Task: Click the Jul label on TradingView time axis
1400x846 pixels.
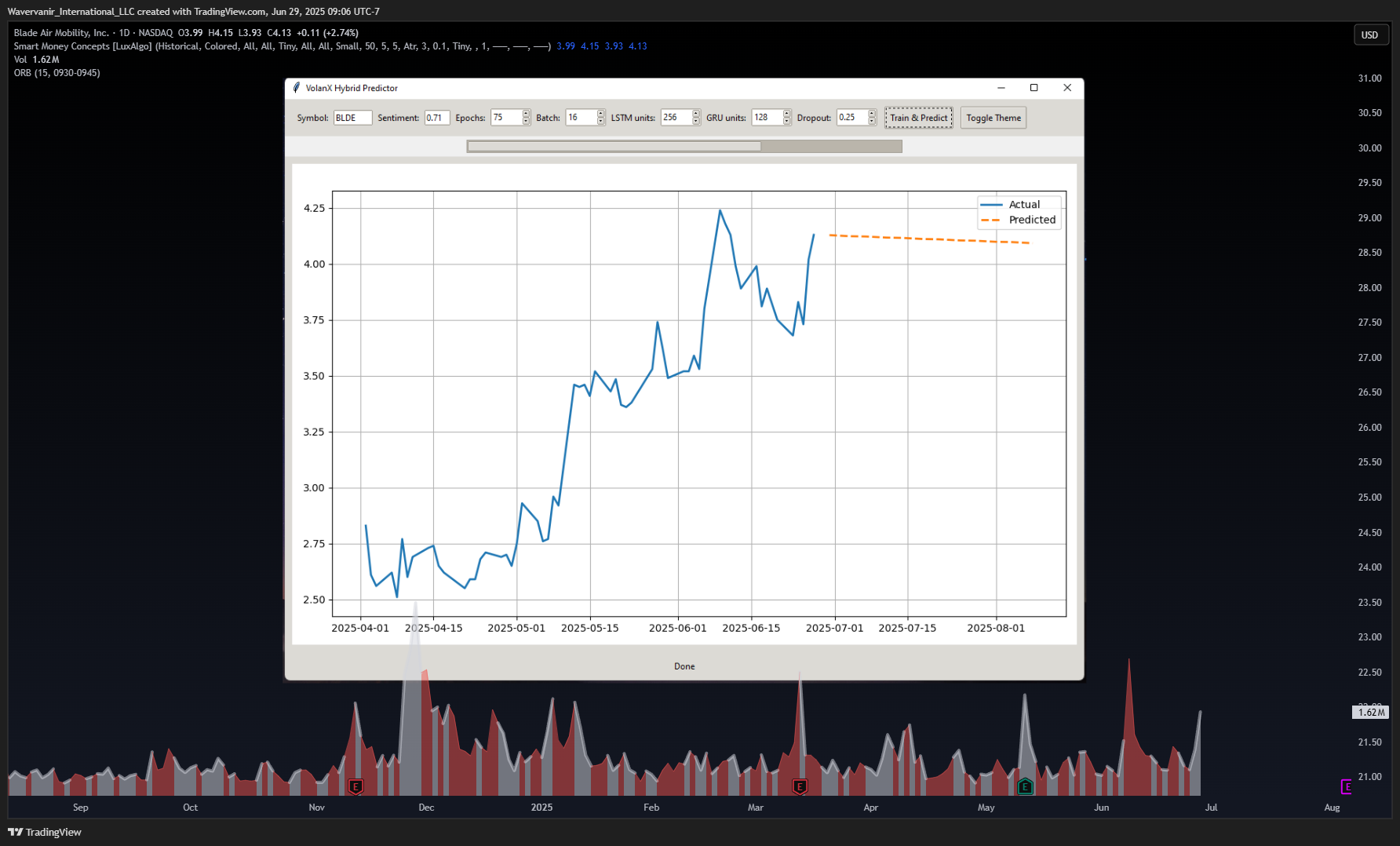Action: pyautogui.click(x=1211, y=808)
